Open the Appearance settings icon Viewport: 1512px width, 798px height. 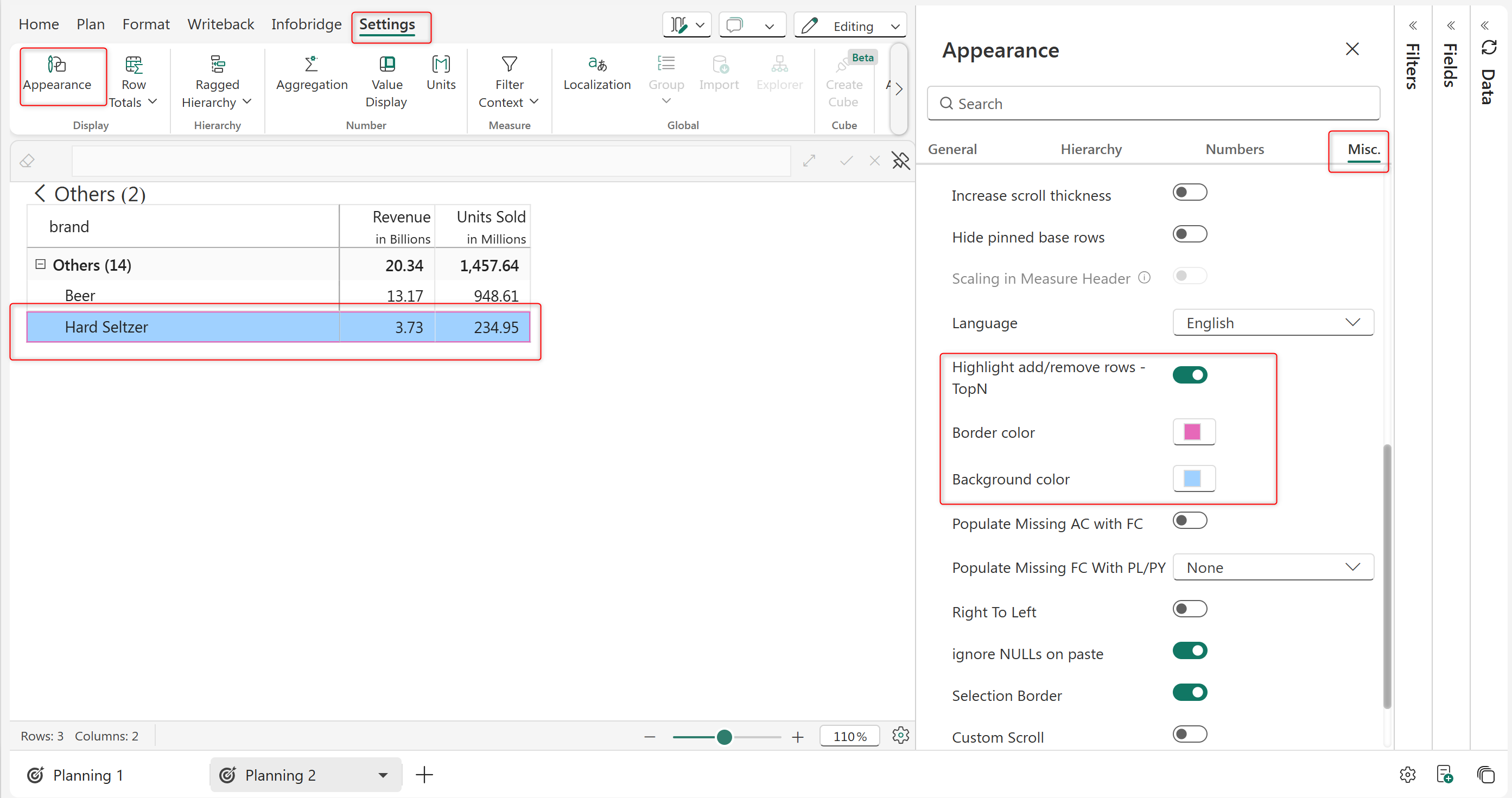(57, 65)
